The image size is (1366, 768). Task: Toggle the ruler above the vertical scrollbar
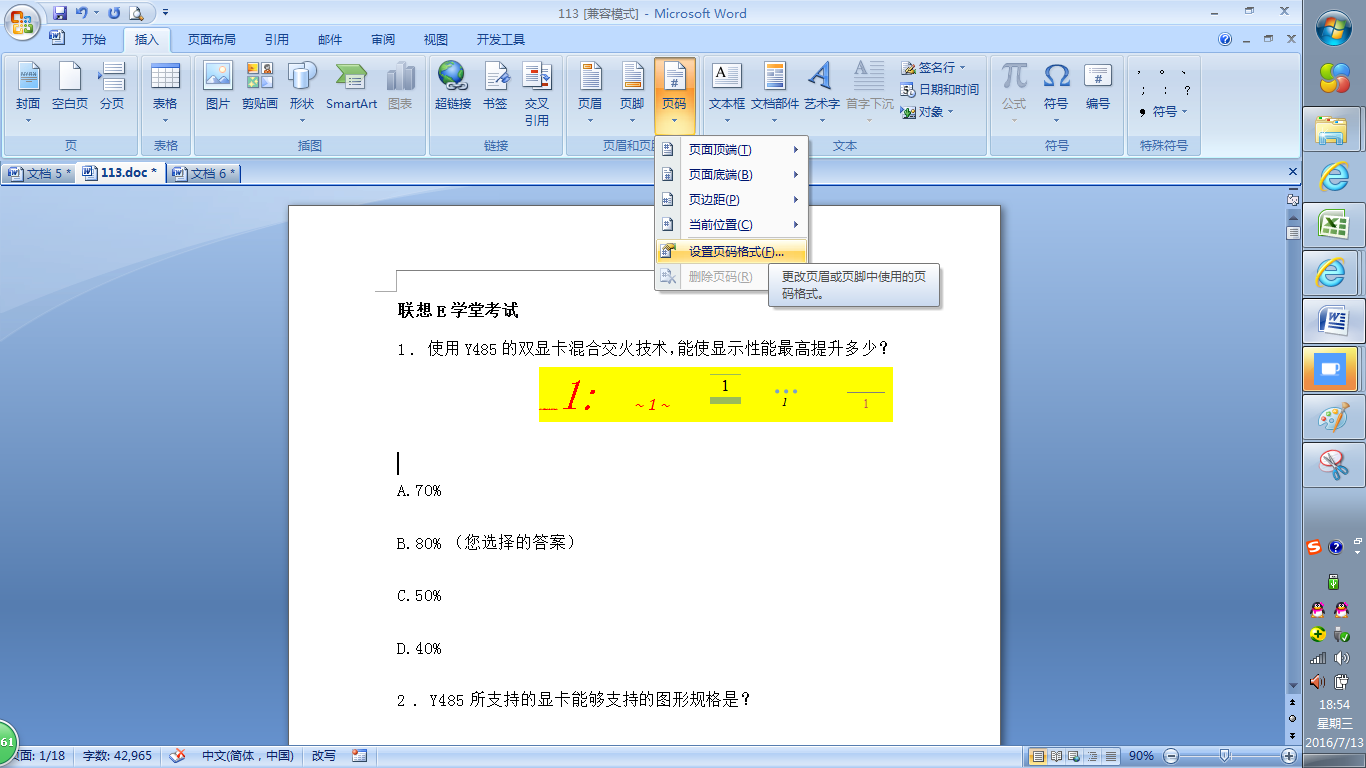pos(1292,199)
